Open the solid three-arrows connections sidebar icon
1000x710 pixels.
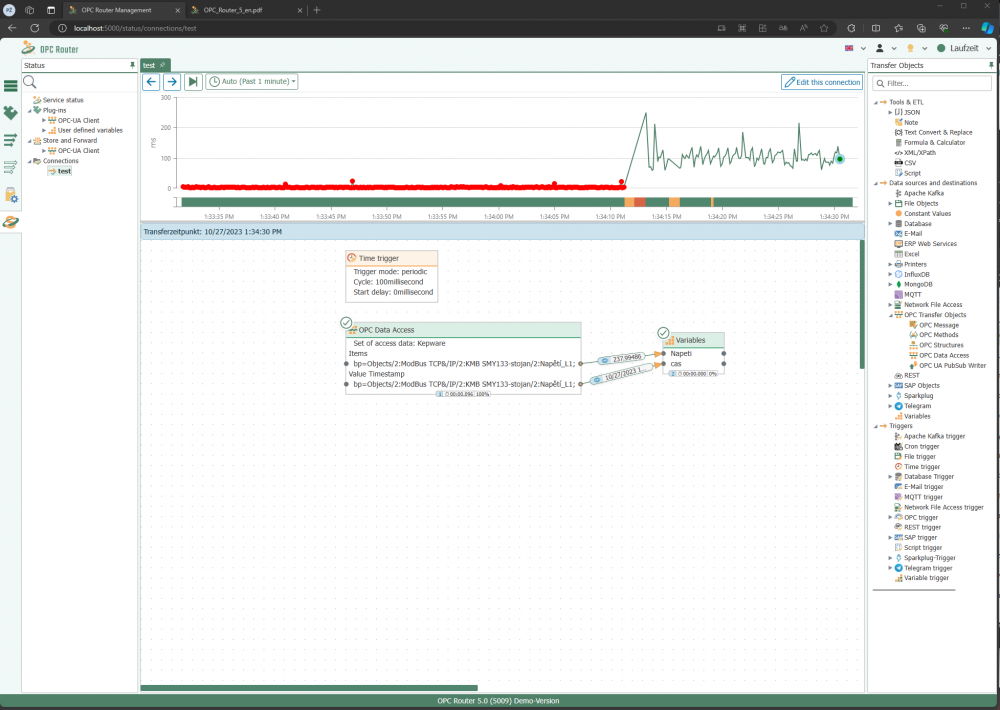coord(11,140)
